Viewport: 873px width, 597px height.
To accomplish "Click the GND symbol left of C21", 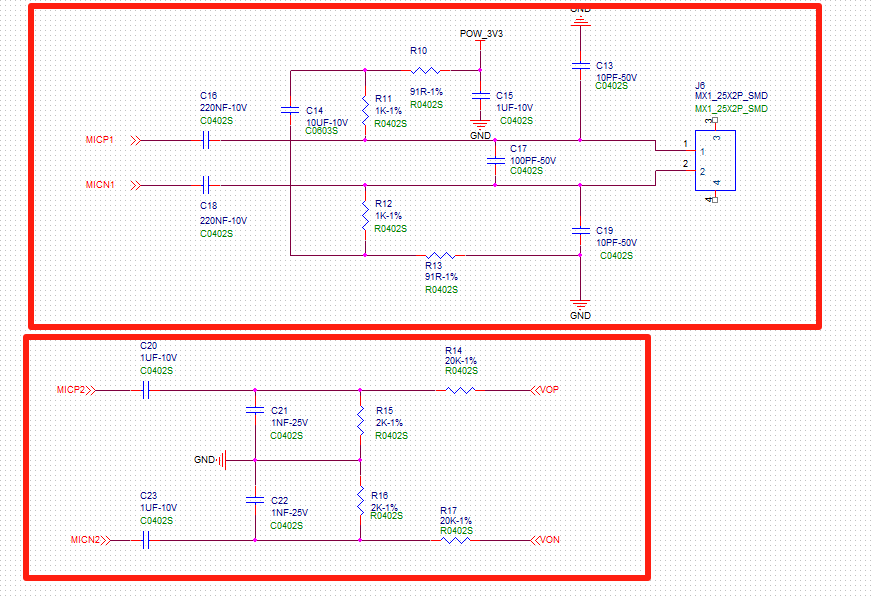I will 223,460.
